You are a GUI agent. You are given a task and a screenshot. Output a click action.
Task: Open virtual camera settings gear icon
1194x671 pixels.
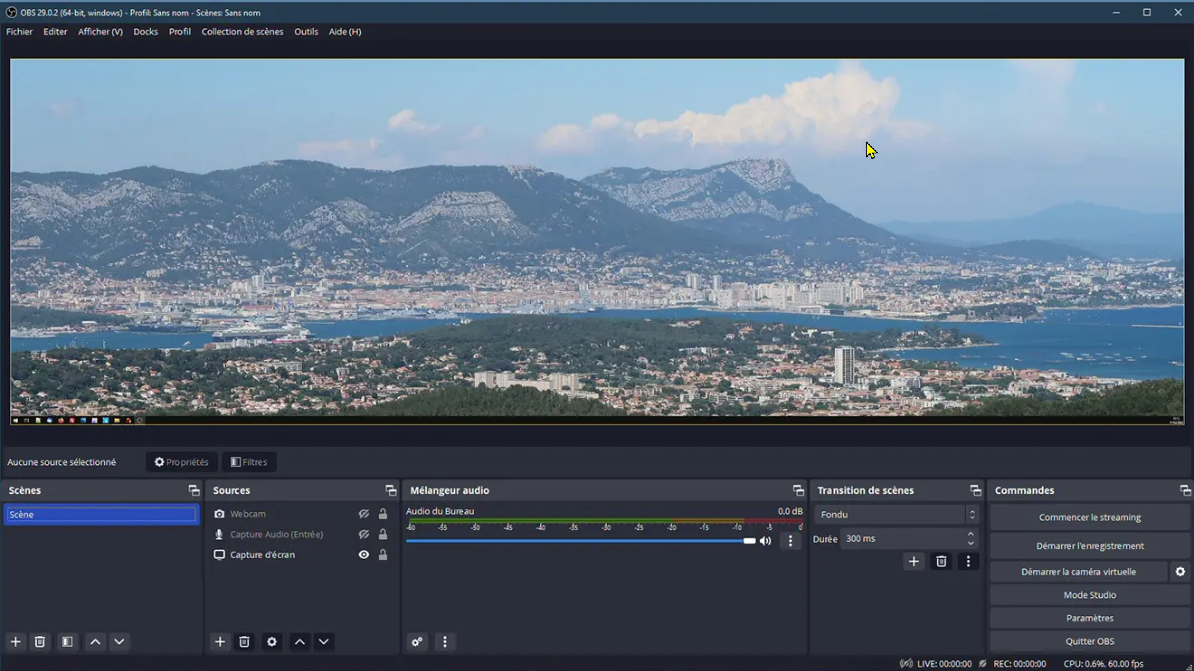click(1180, 572)
